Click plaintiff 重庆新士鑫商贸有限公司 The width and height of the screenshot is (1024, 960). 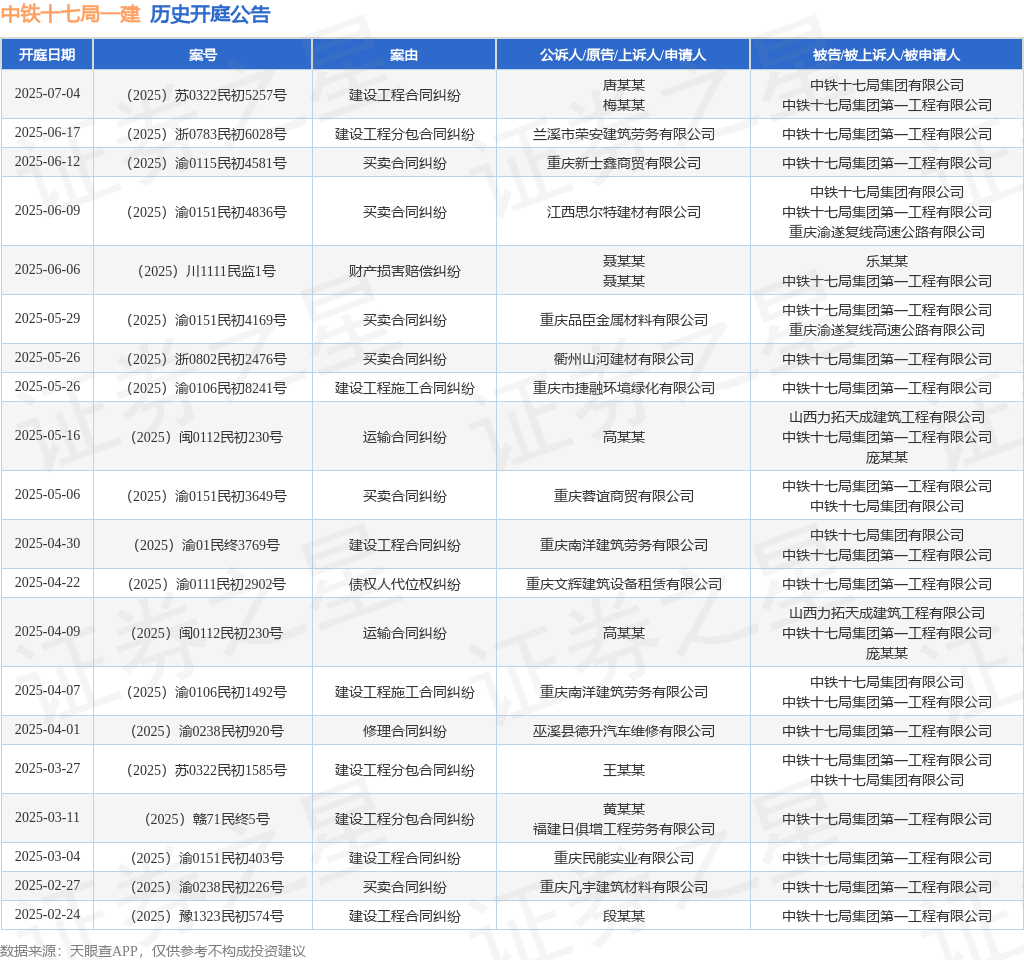(x=623, y=163)
